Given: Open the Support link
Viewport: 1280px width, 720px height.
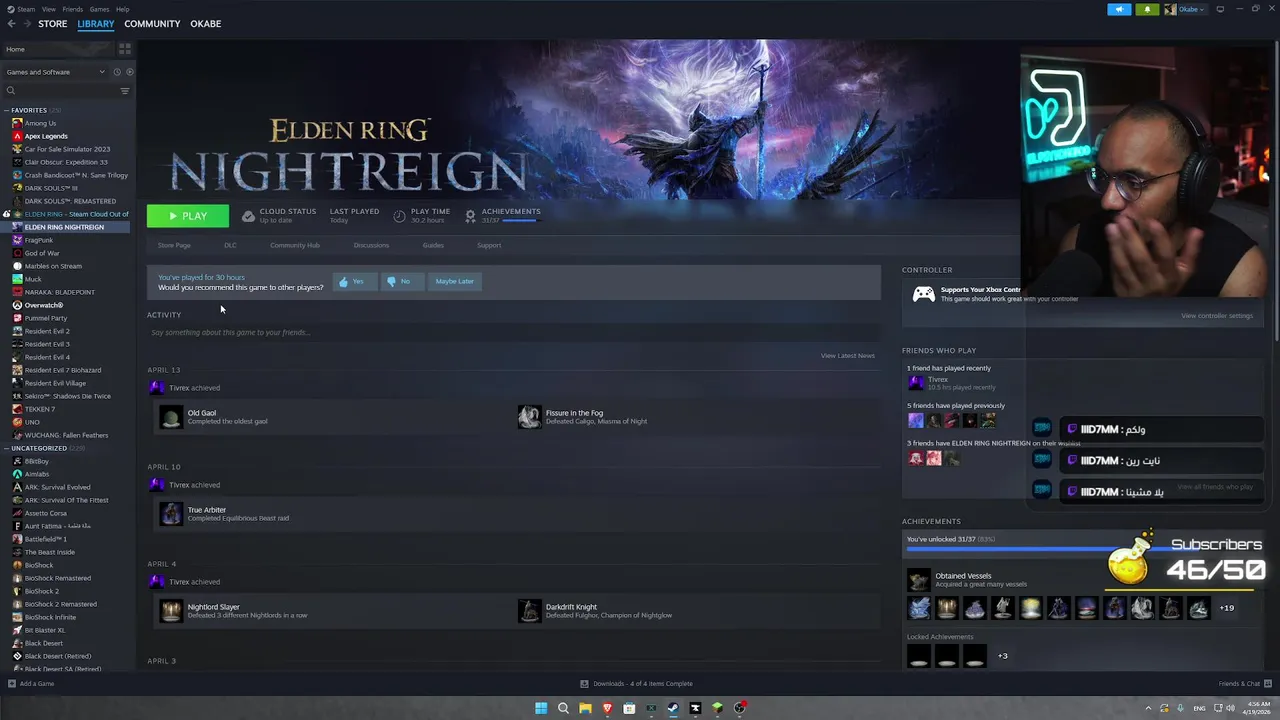Looking at the screenshot, I should pos(489,245).
